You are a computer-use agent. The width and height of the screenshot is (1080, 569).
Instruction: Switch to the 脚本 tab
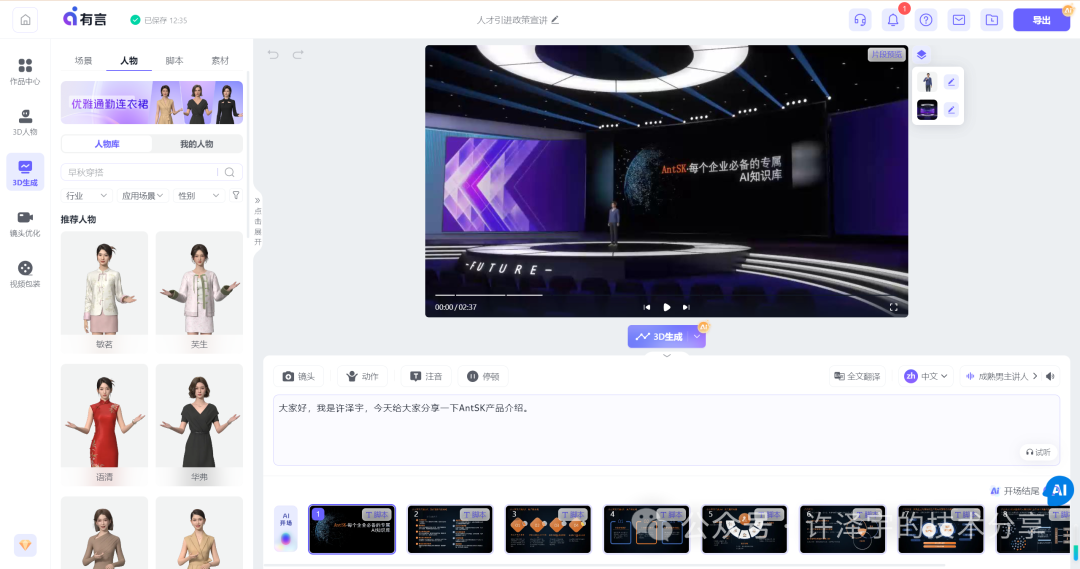coord(174,61)
